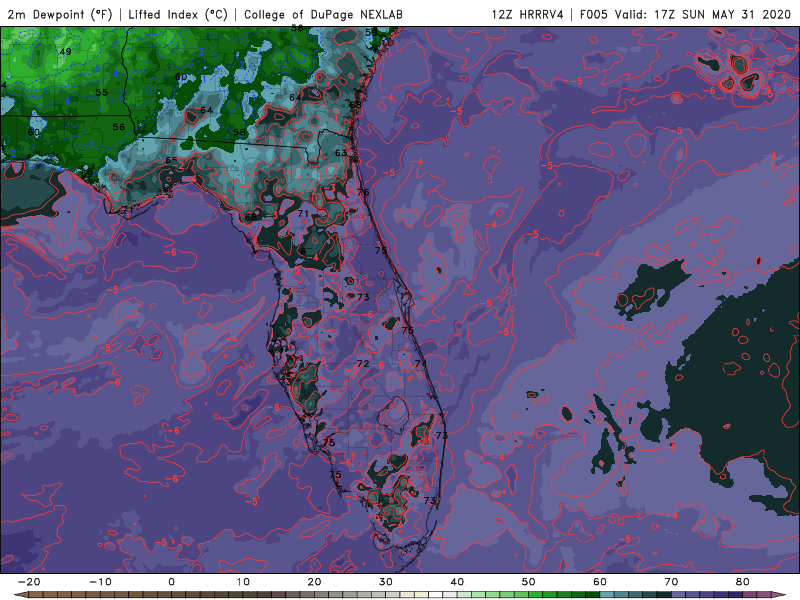Click the "56" dewpoint station value

pos(118,127)
